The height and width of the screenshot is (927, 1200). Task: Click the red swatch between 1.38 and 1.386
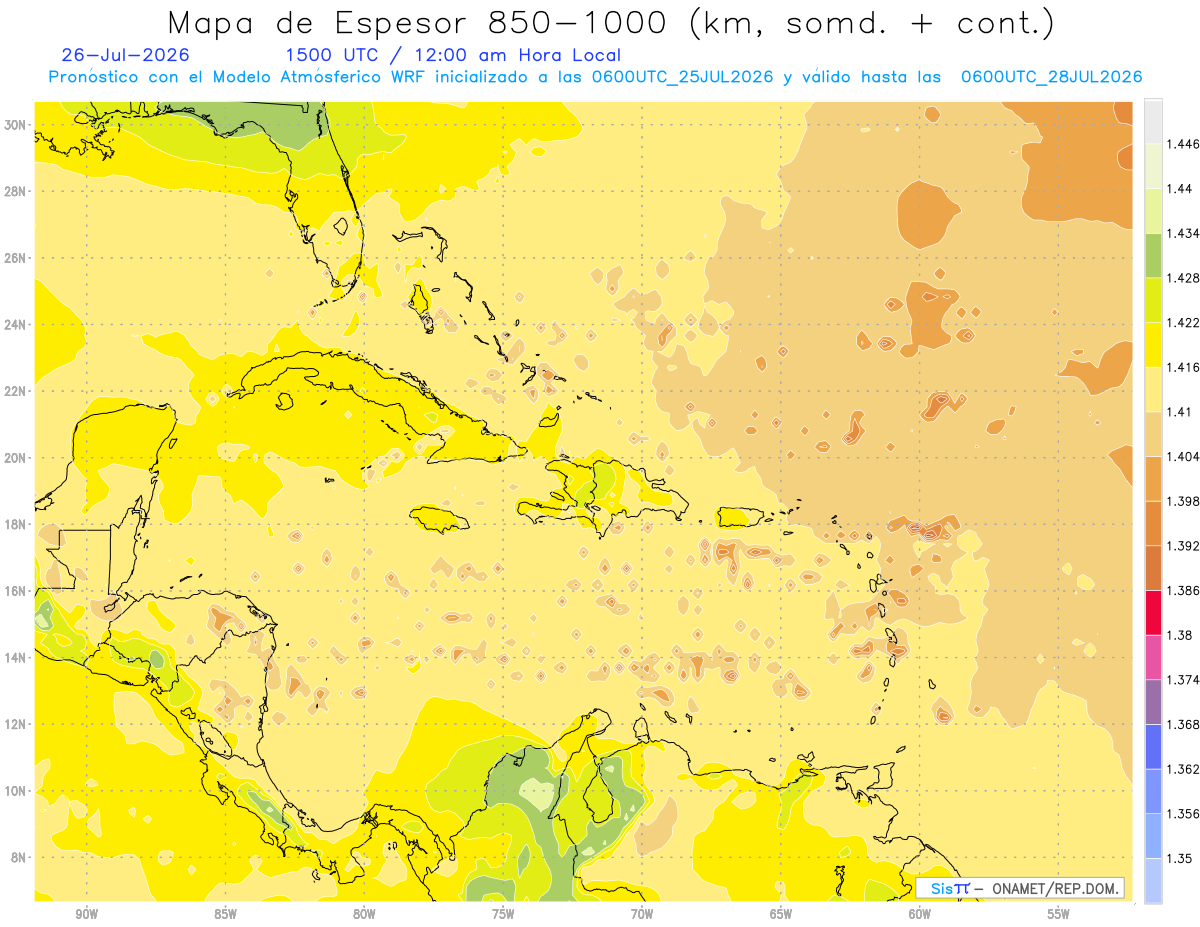pos(1153,612)
